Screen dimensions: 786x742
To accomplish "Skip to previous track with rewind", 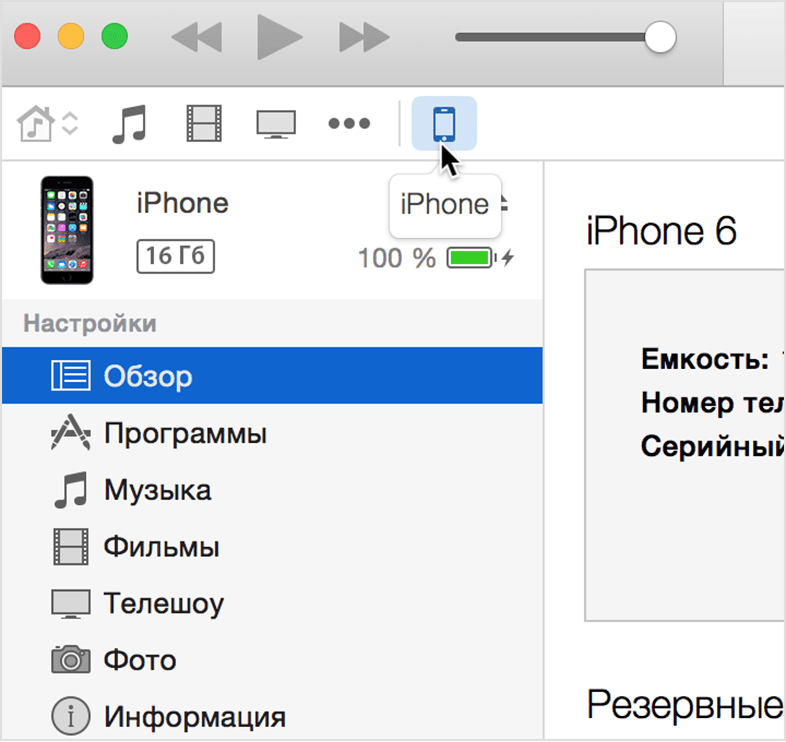I will point(196,37).
